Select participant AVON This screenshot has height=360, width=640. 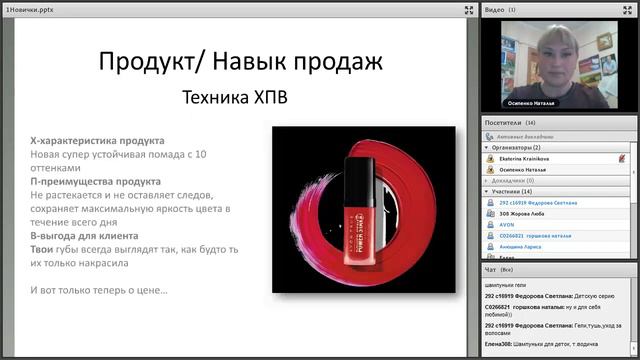[x=557, y=224]
